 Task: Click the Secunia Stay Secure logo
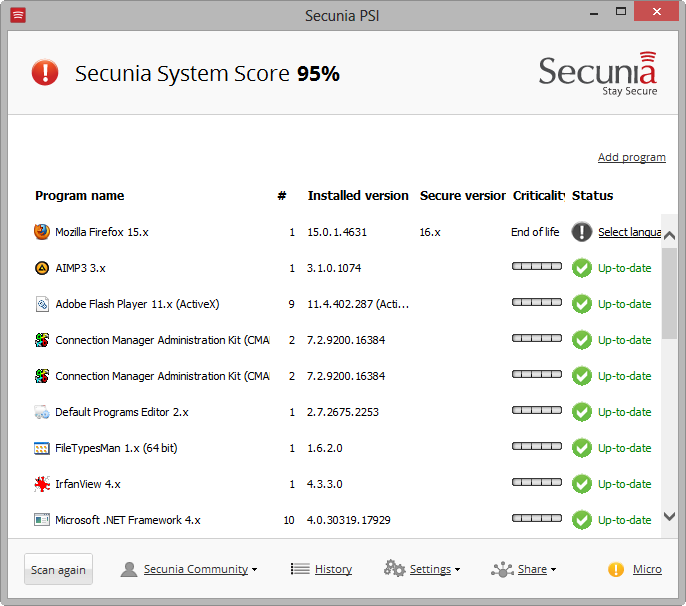pos(598,74)
